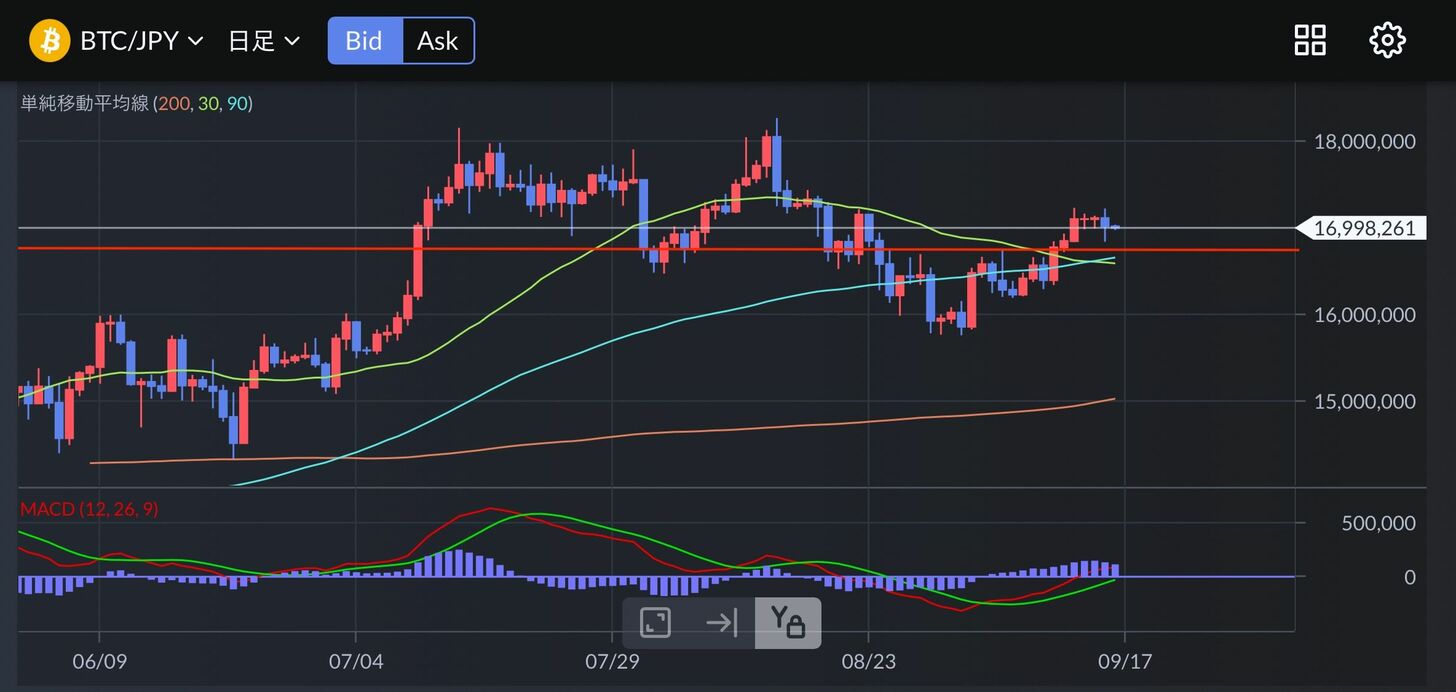Click the 18,000,000 price axis label
The image size is (1456, 692).
(1364, 141)
